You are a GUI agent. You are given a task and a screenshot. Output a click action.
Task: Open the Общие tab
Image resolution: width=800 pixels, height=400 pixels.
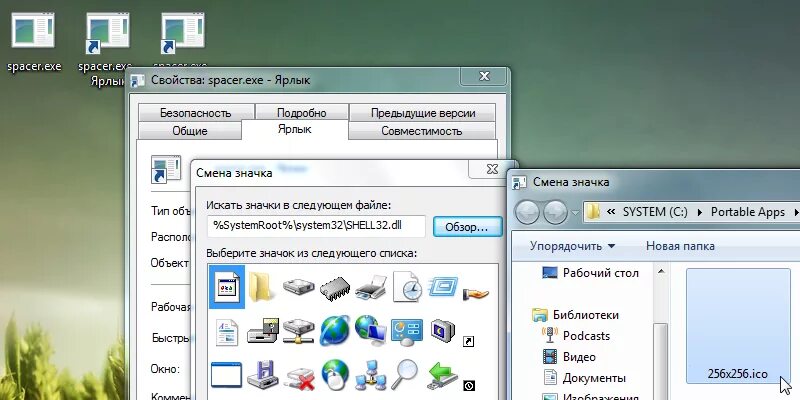point(190,131)
